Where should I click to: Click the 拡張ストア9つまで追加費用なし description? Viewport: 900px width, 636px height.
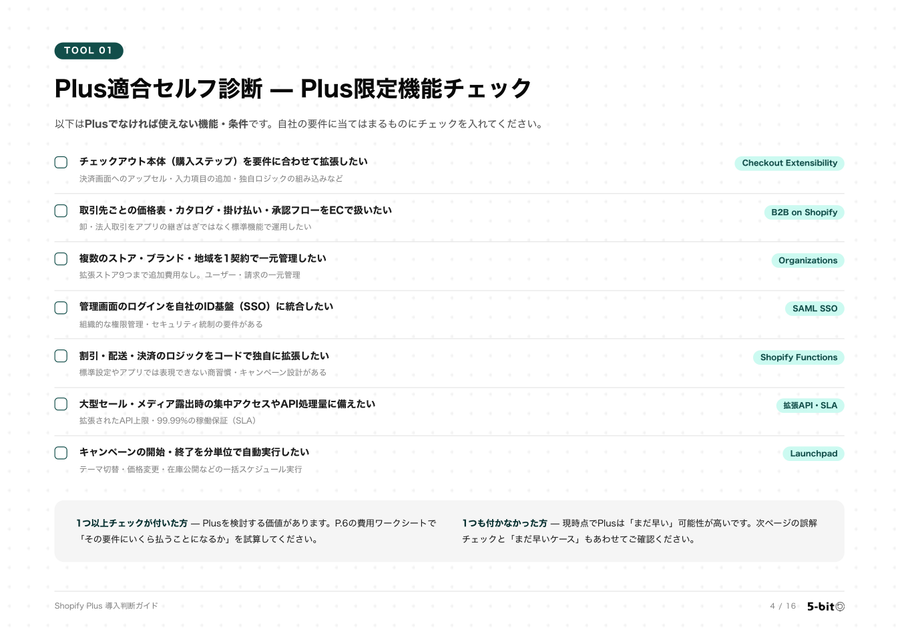pos(189,276)
